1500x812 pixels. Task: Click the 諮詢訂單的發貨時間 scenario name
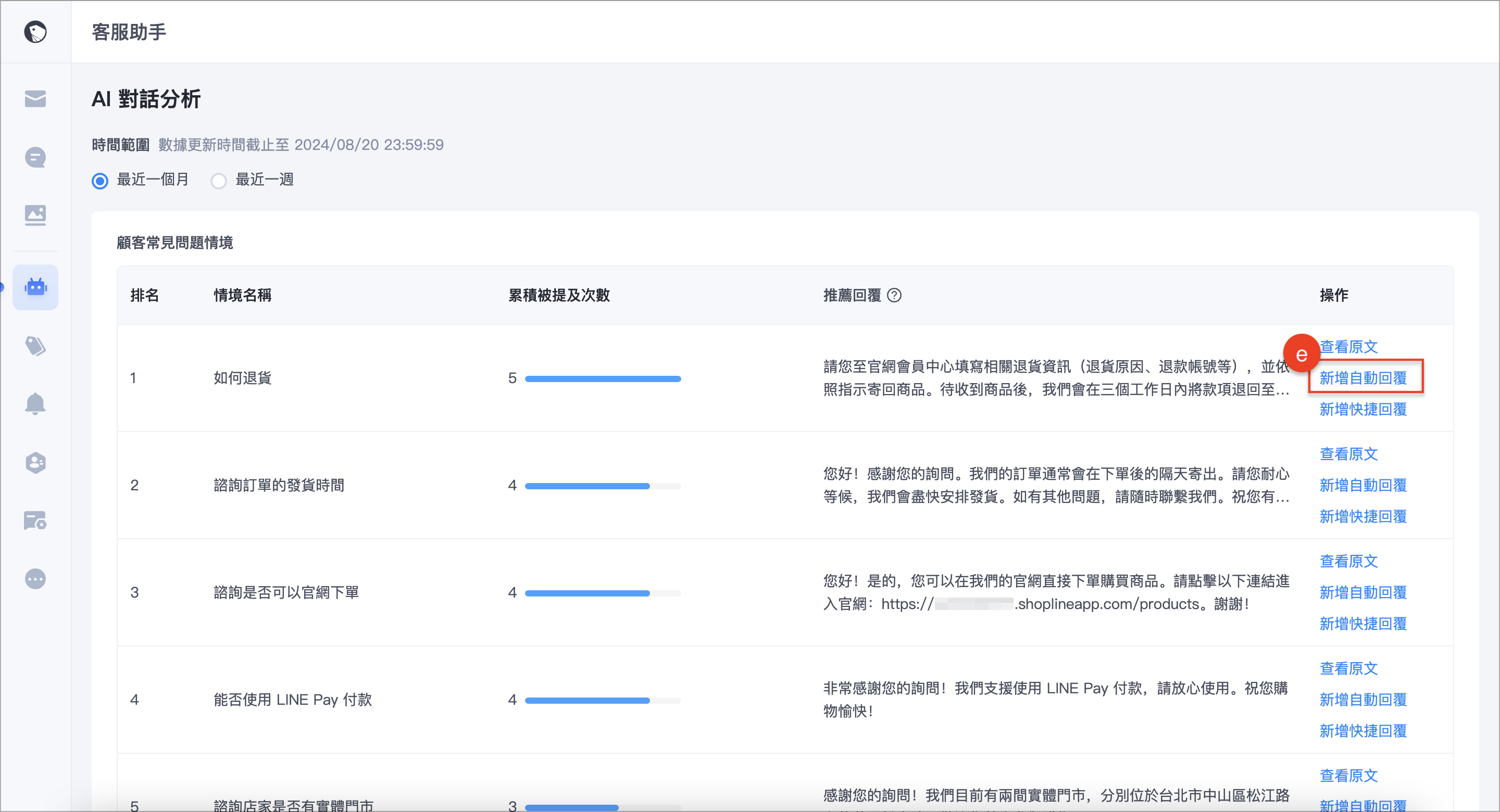click(x=279, y=485)
